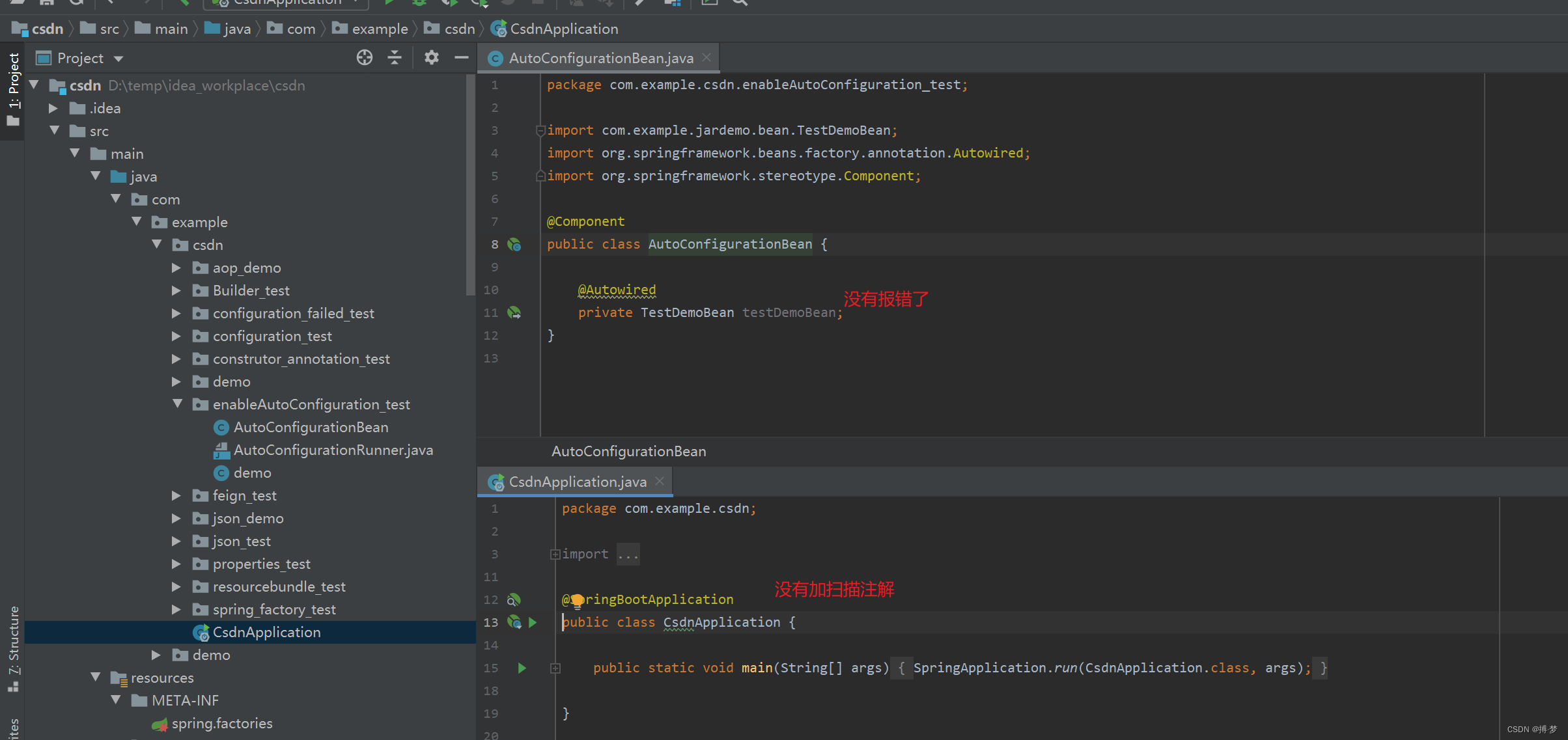The height and width of the screenshot is (740, 1568).
Task: Collapse the import fold marker in AutoConfigurationBean.java
Action: [540, 131]
